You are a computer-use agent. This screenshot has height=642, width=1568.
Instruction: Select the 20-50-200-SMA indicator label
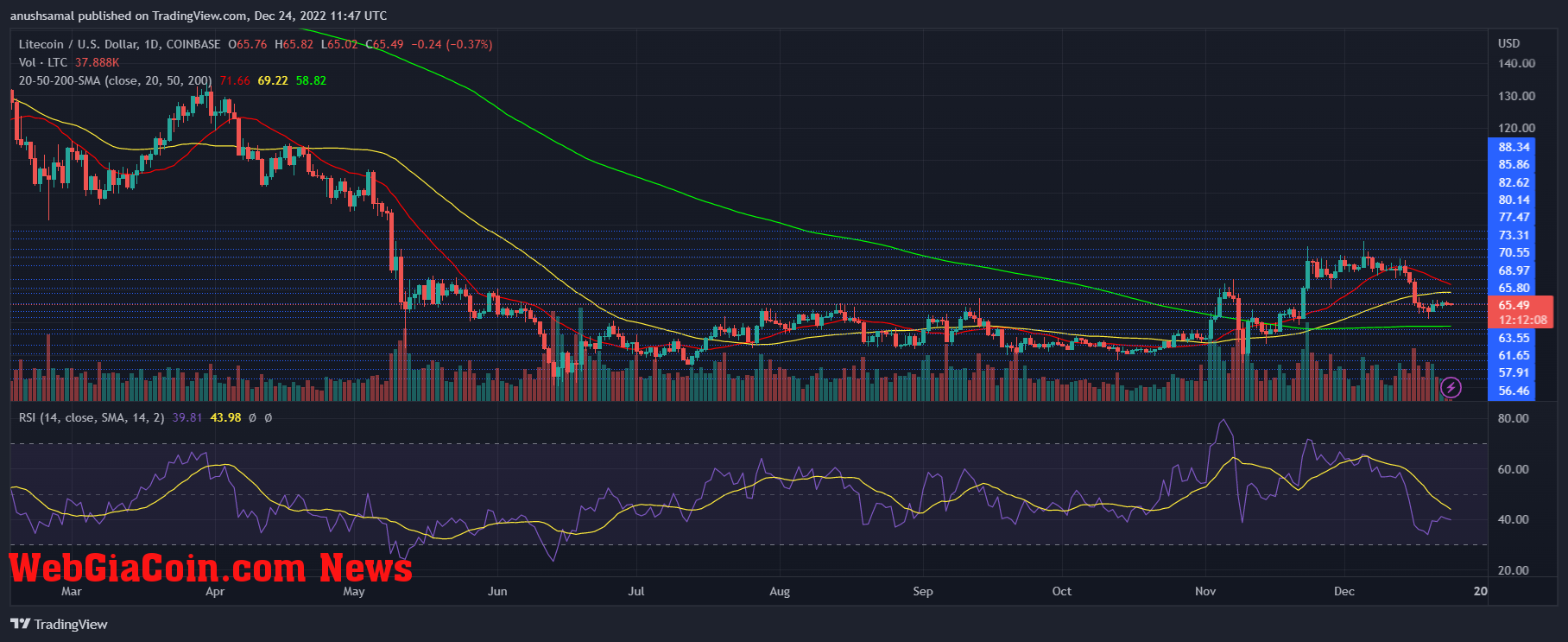tap(116, 80)
